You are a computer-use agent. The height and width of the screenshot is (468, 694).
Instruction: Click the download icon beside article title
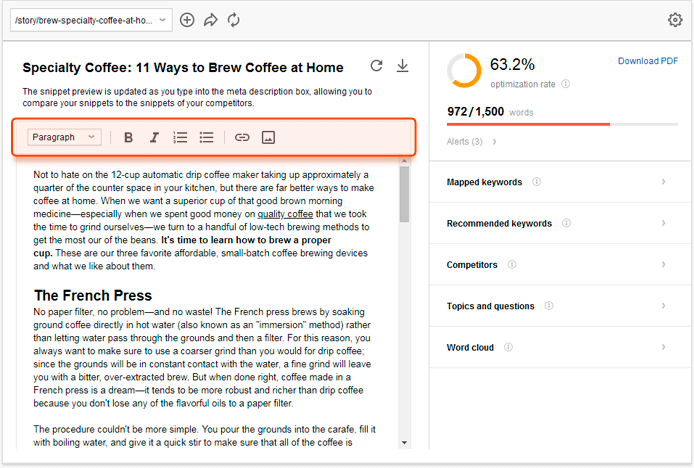(x=402, y=66)
